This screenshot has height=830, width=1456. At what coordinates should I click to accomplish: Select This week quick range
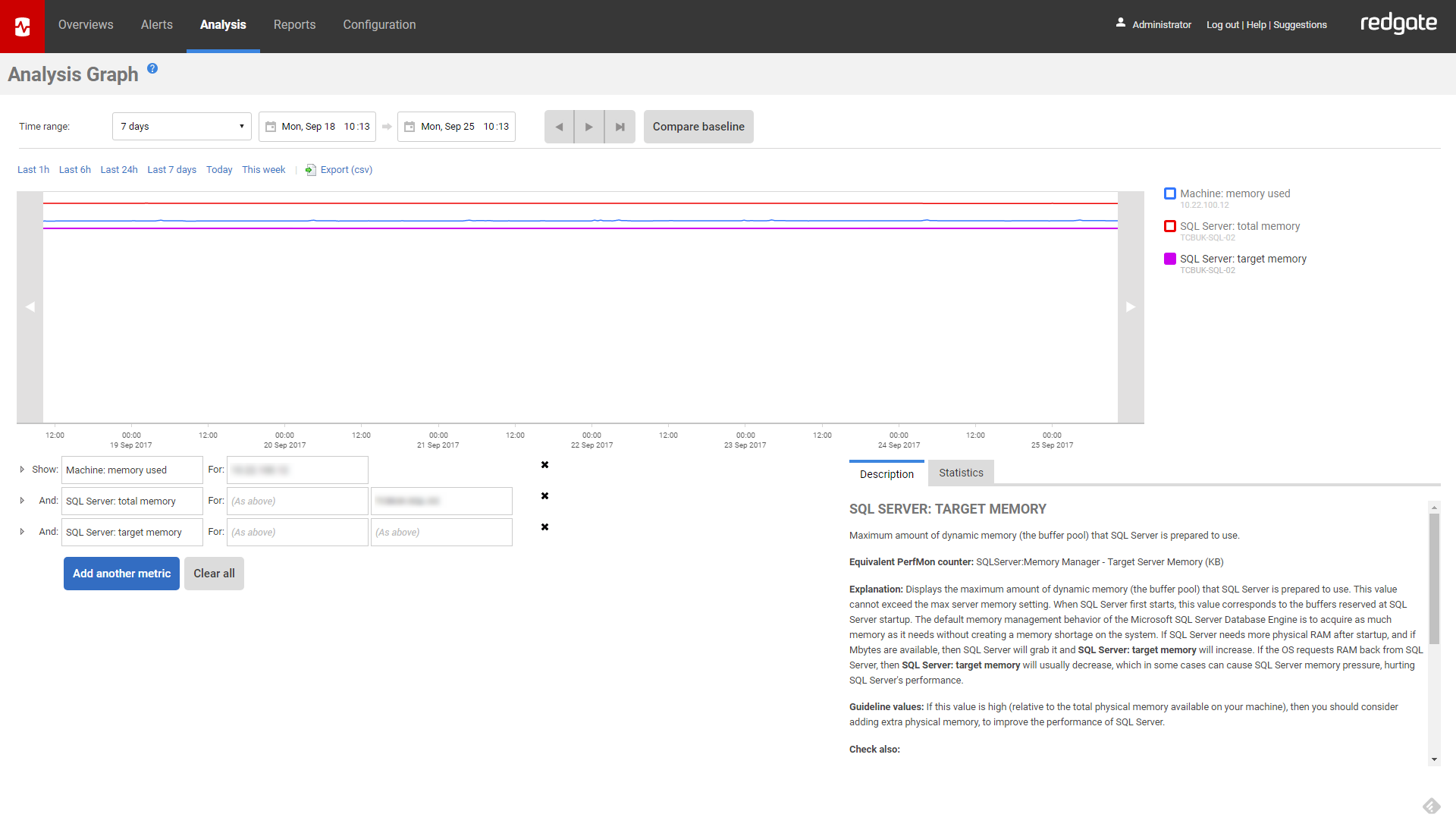(x=264, y=170)
